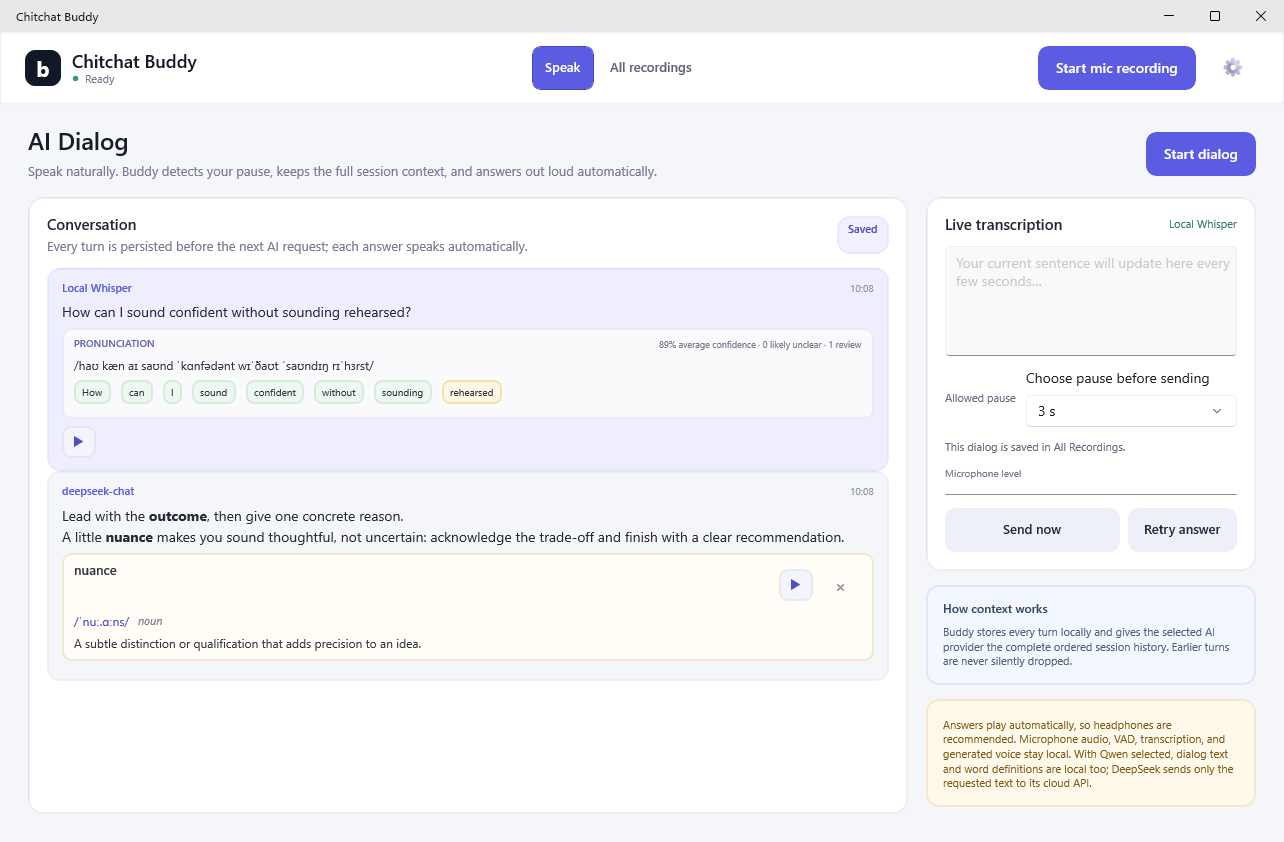The width and height of the screenshot is (1284, 842).
Task: Start the AI dialog
Action: [x=1201, y=154]
